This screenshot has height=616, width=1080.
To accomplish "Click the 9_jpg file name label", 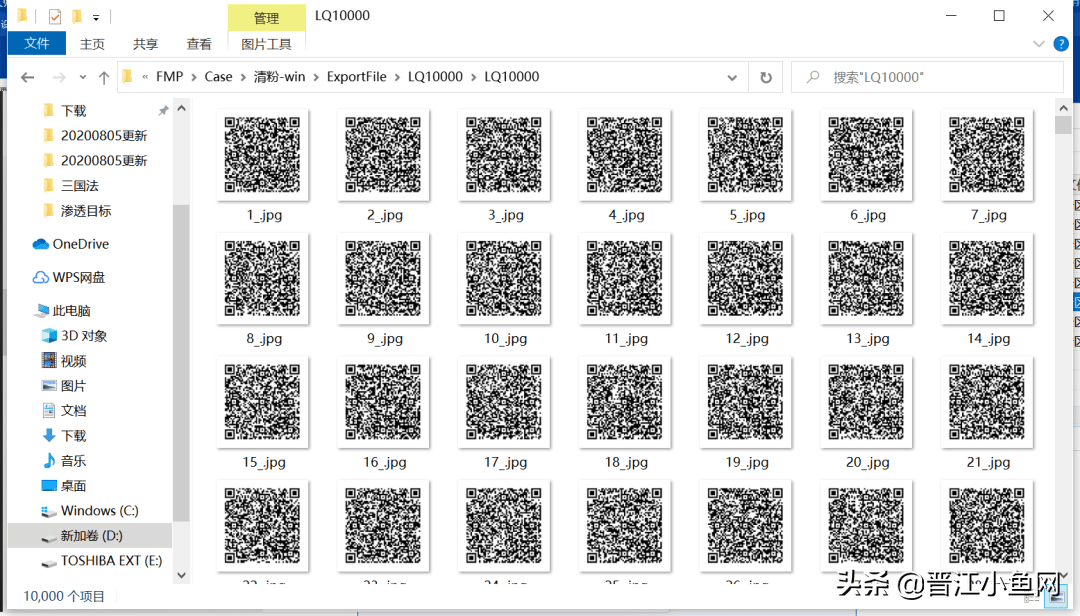I will 384,339.
